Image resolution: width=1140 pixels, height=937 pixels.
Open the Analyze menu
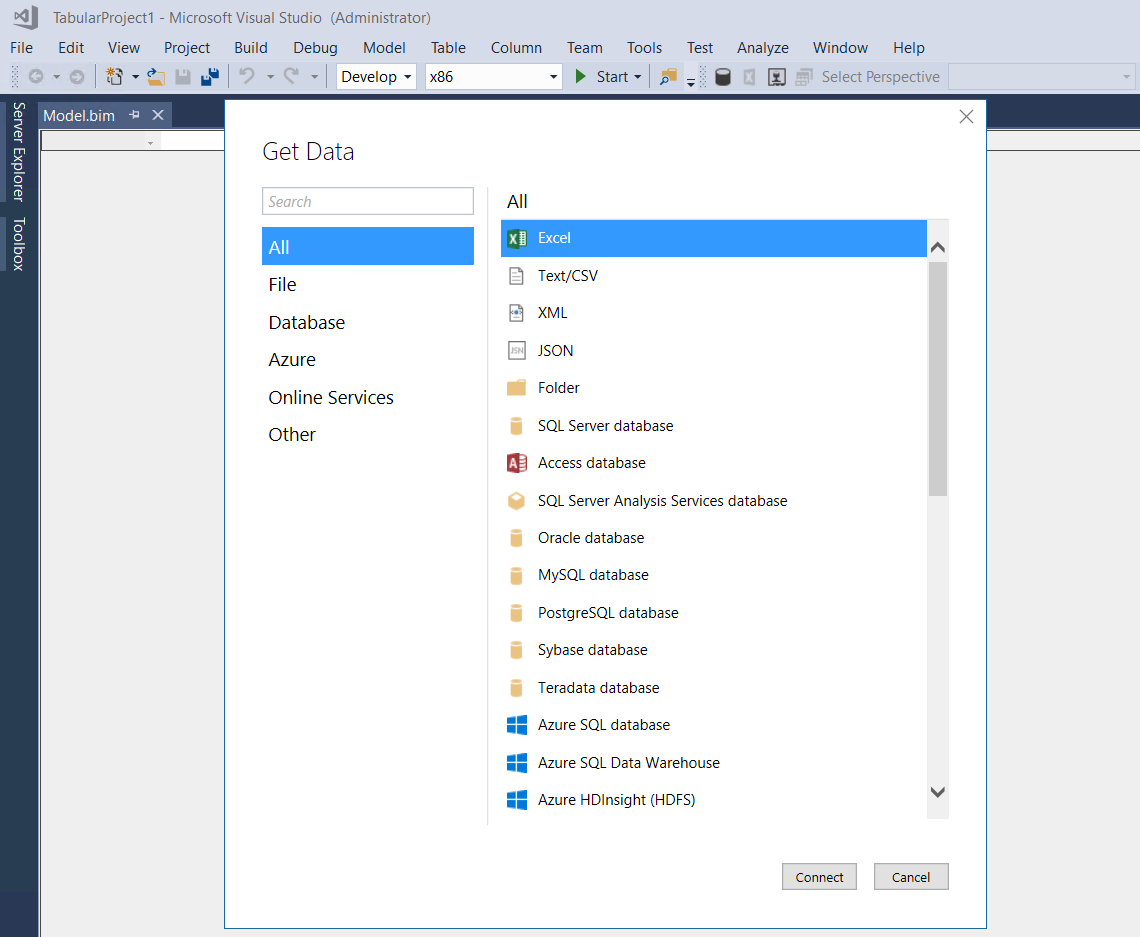click(x=763, y=47)
